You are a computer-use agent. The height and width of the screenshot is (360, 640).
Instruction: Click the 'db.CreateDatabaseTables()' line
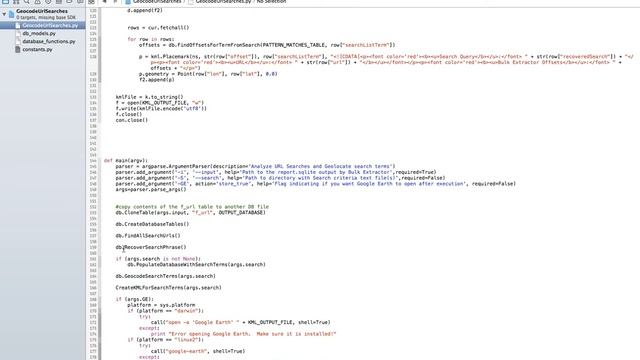click(x=152, y=224)
